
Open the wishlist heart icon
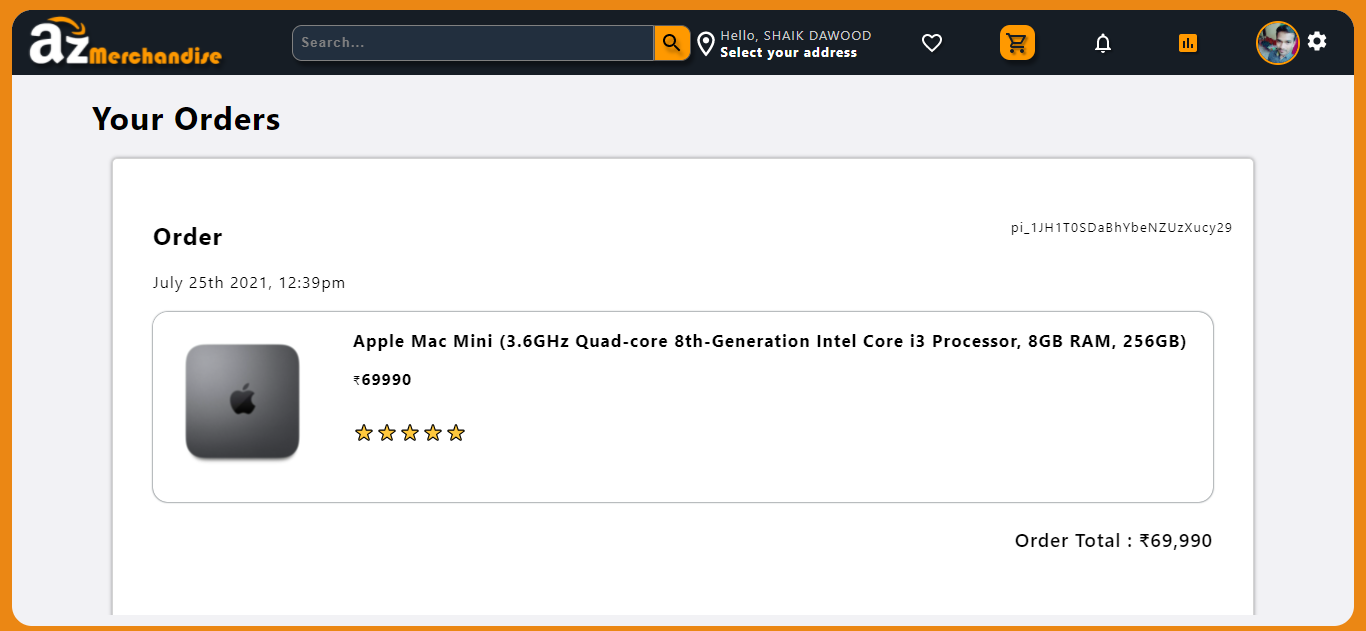pos(932,43)
